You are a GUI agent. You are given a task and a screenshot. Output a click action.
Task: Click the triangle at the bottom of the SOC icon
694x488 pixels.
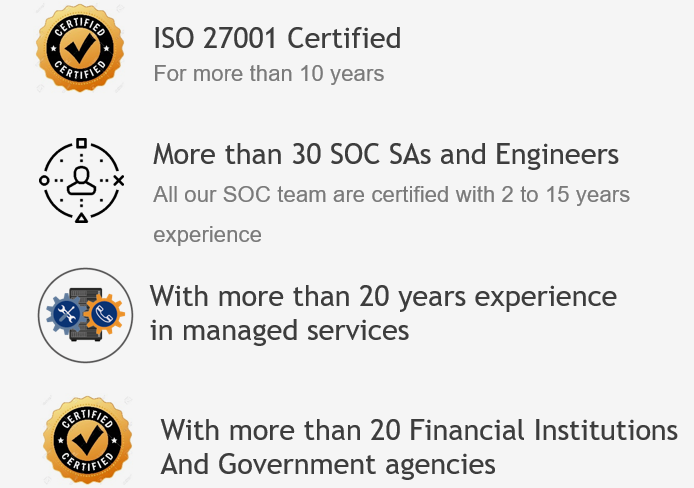click(81, 218)
